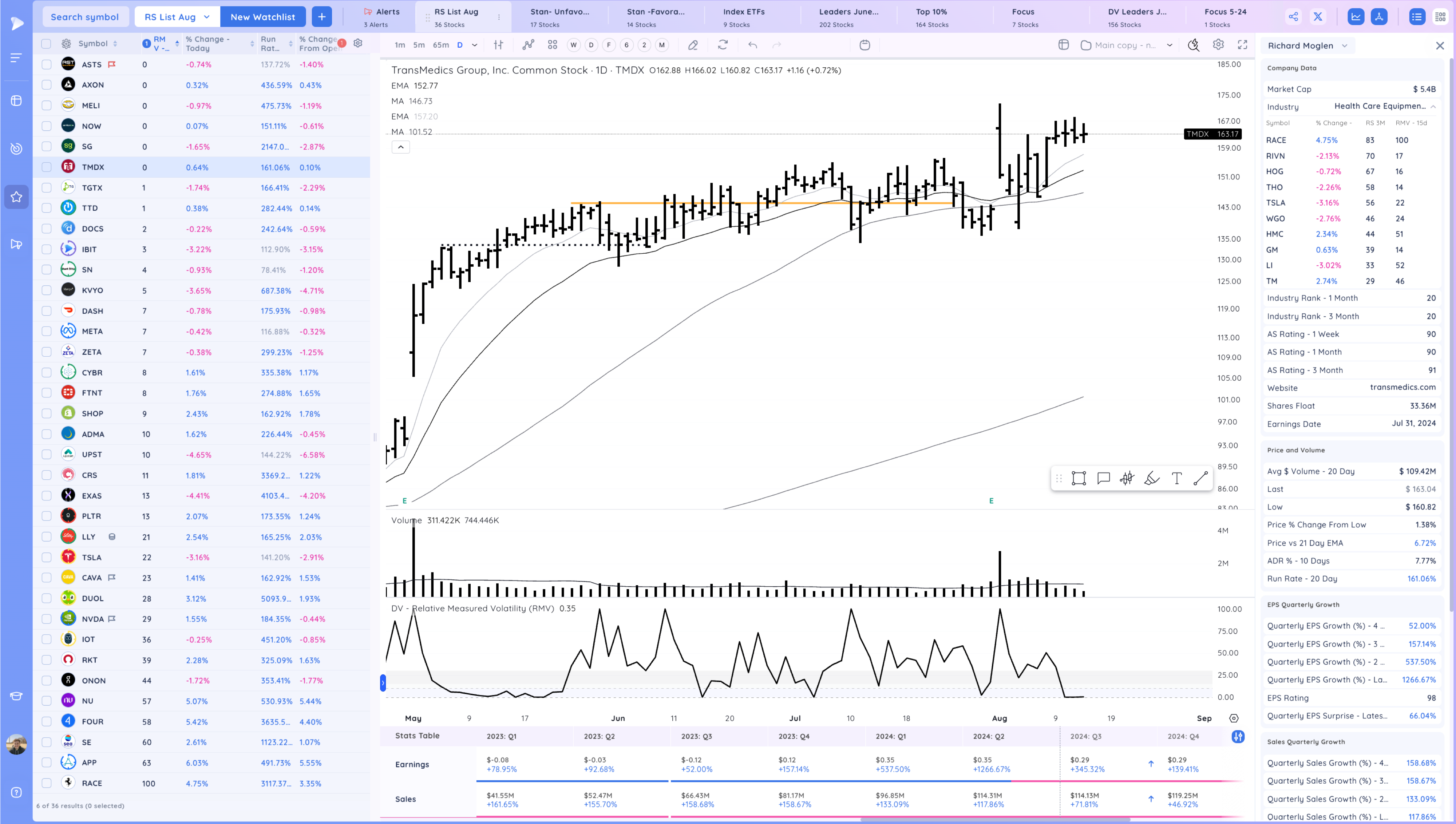Click the undo arrow in chart toolbar
This screenshot has height=824, width=1456.
click(x=753, y=45)
